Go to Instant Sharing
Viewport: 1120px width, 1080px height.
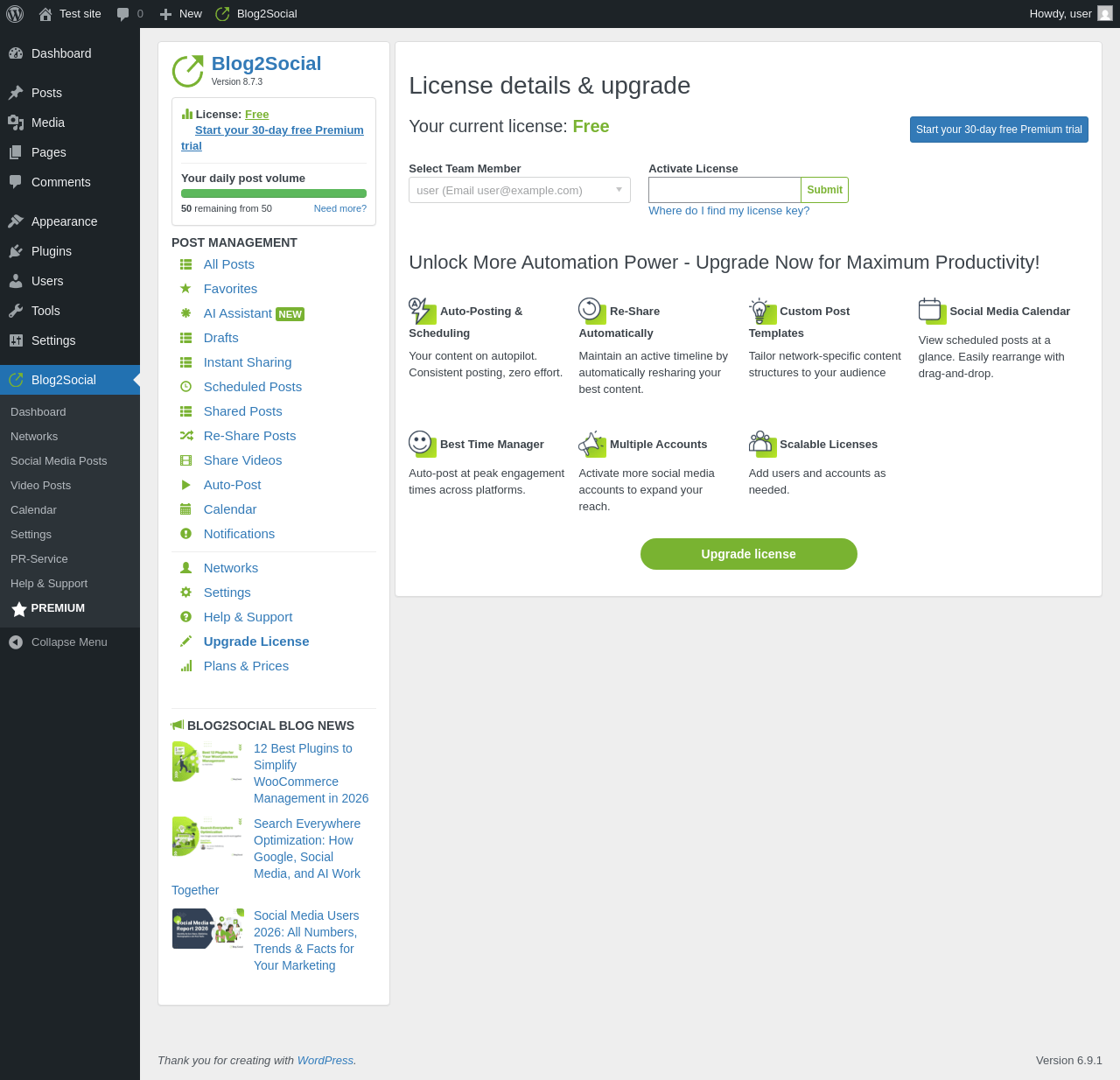pyautogui.click(x=248, y=362)
